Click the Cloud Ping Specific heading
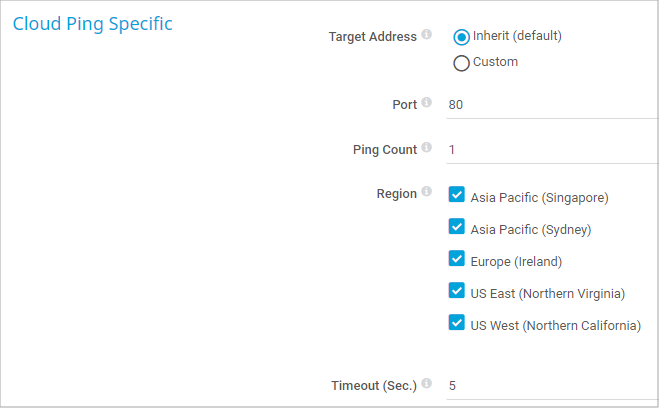 coord(92,24)
